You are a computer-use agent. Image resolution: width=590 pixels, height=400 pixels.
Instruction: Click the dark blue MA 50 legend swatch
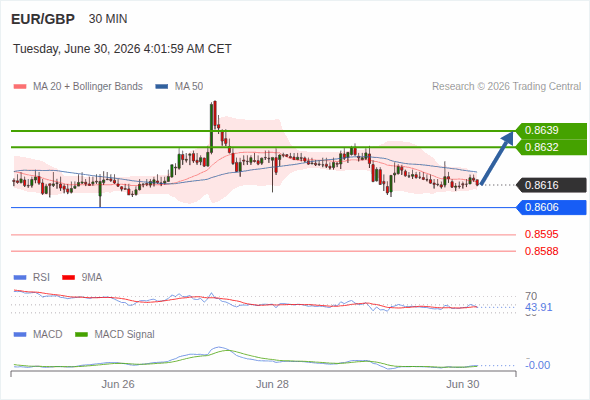(x=162, y=87)
